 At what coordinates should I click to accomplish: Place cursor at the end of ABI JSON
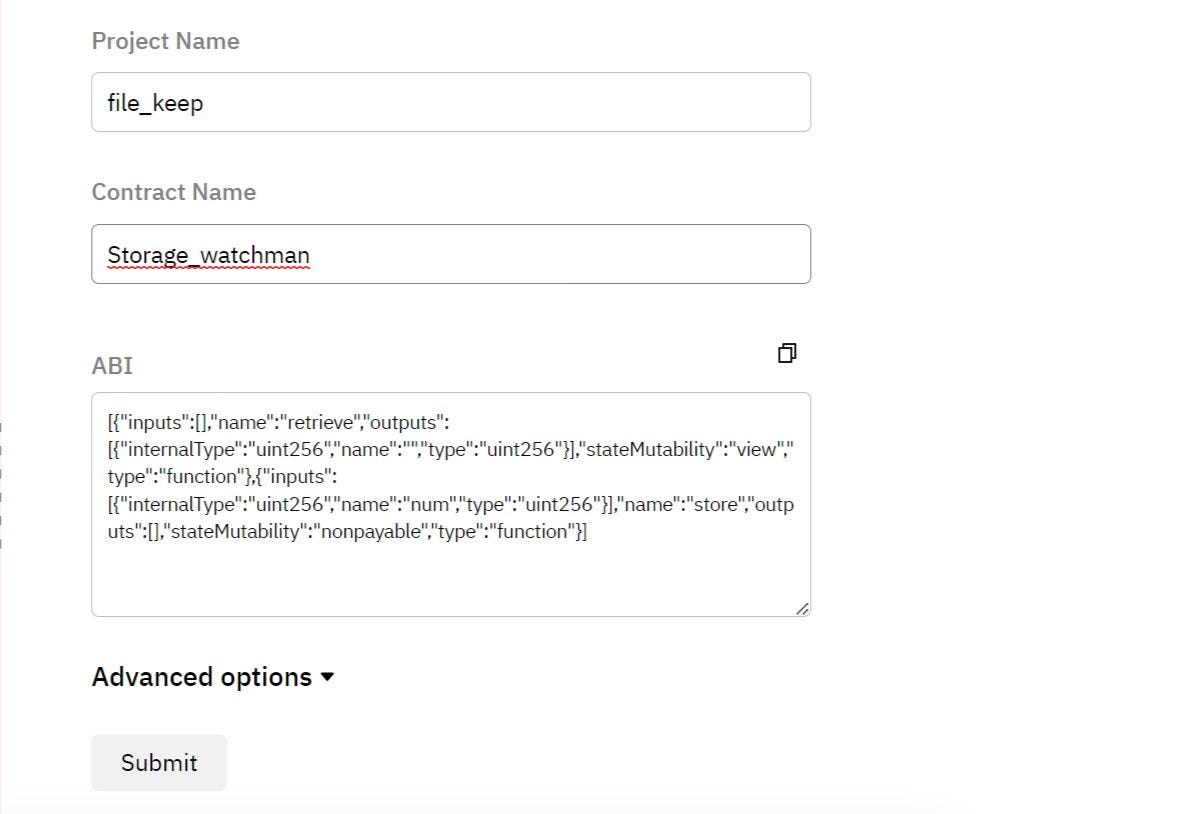coord(587,532)
